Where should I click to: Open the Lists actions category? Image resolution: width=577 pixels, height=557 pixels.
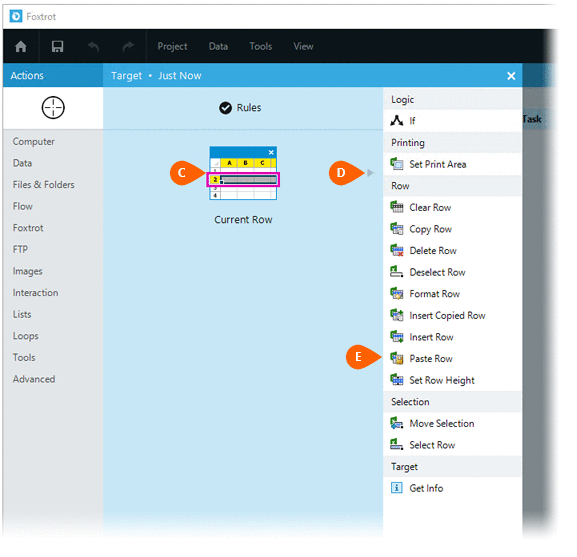tap(22, 315)
